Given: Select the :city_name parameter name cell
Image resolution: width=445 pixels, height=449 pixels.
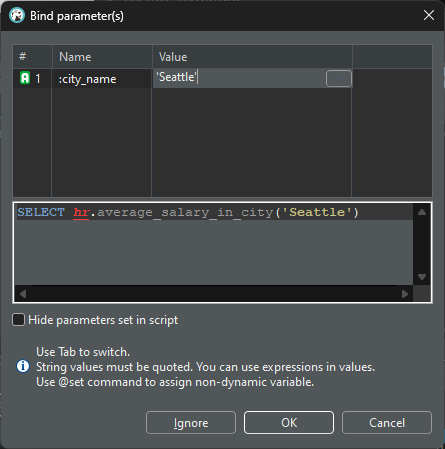Looking at the screenshot, I should tap(102, 79).
